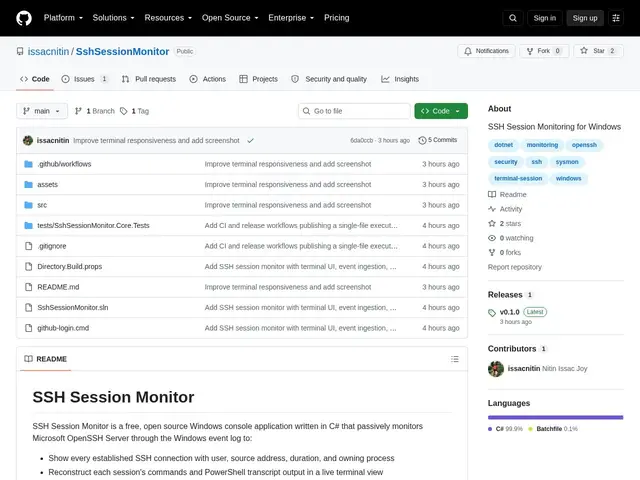Image resolution: width=640 pixels, height=480 pixels.
Task: Expand the Open Source menu
Action: coord(230,18)
